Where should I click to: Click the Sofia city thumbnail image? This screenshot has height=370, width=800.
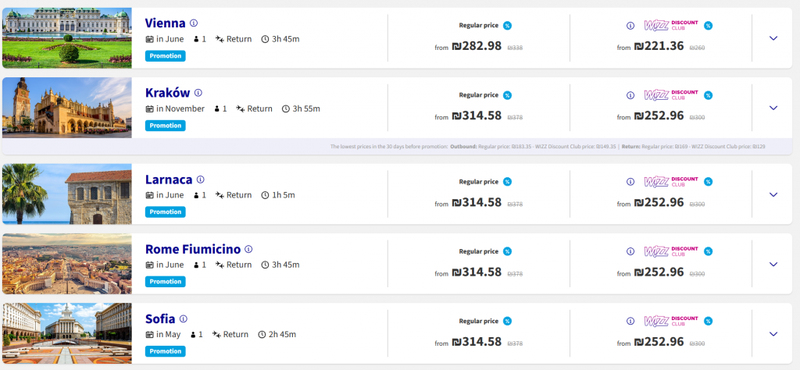coord(67,333)
